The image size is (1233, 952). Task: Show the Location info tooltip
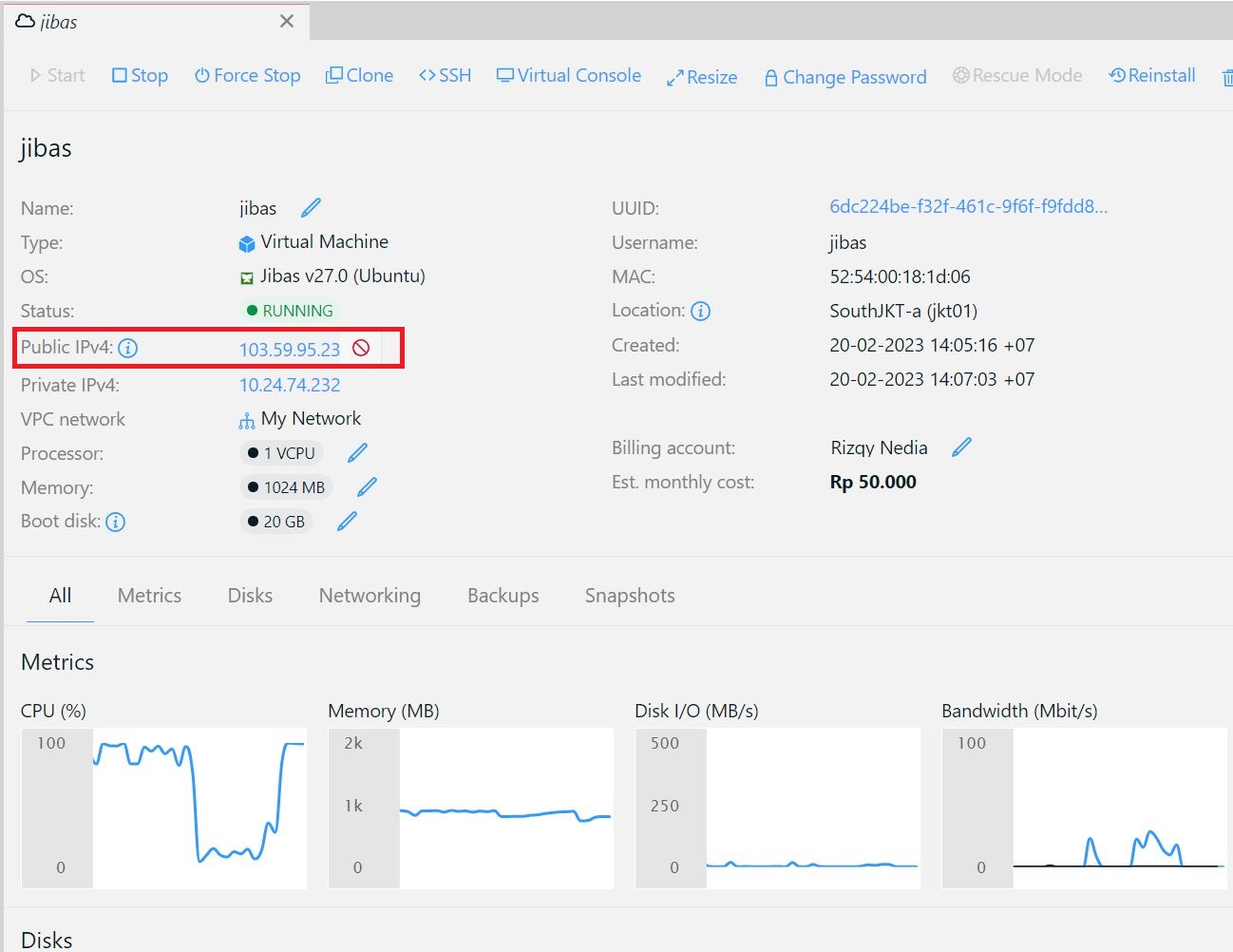[702, 310]
